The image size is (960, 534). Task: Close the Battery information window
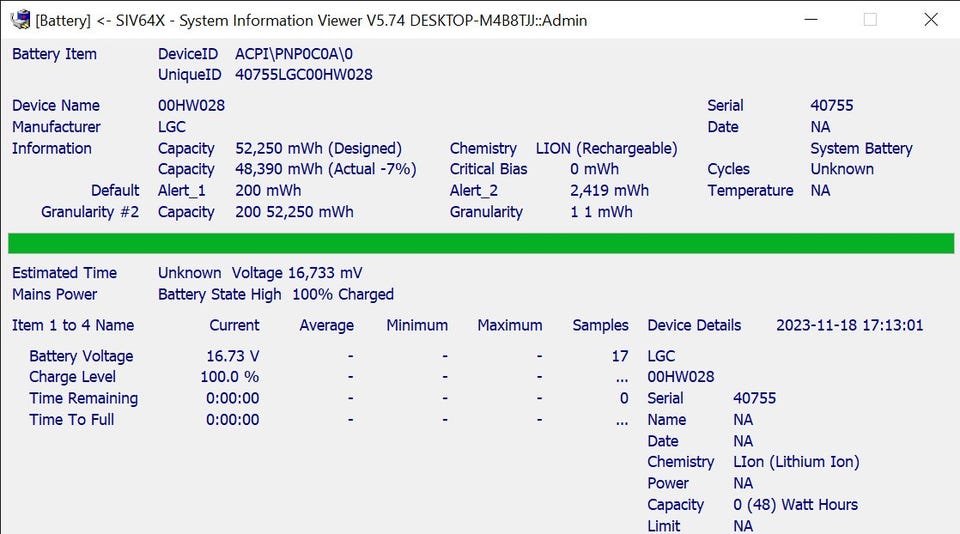931,20
